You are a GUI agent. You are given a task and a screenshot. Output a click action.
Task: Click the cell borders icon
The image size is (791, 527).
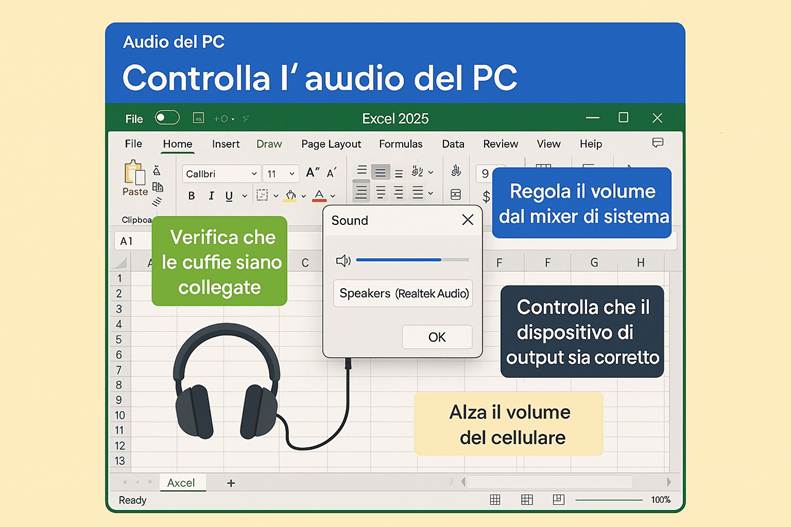pos(262,195)
